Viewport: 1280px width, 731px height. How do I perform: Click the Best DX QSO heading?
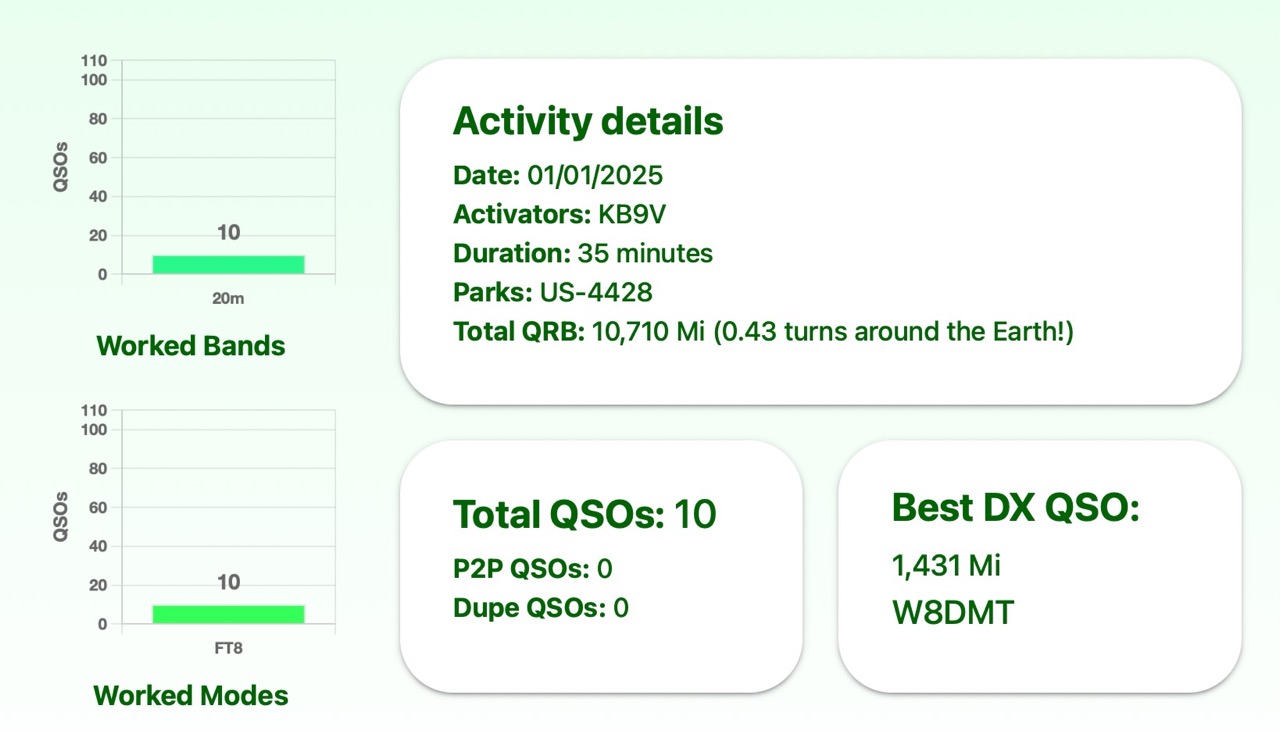pos(1015,508)
